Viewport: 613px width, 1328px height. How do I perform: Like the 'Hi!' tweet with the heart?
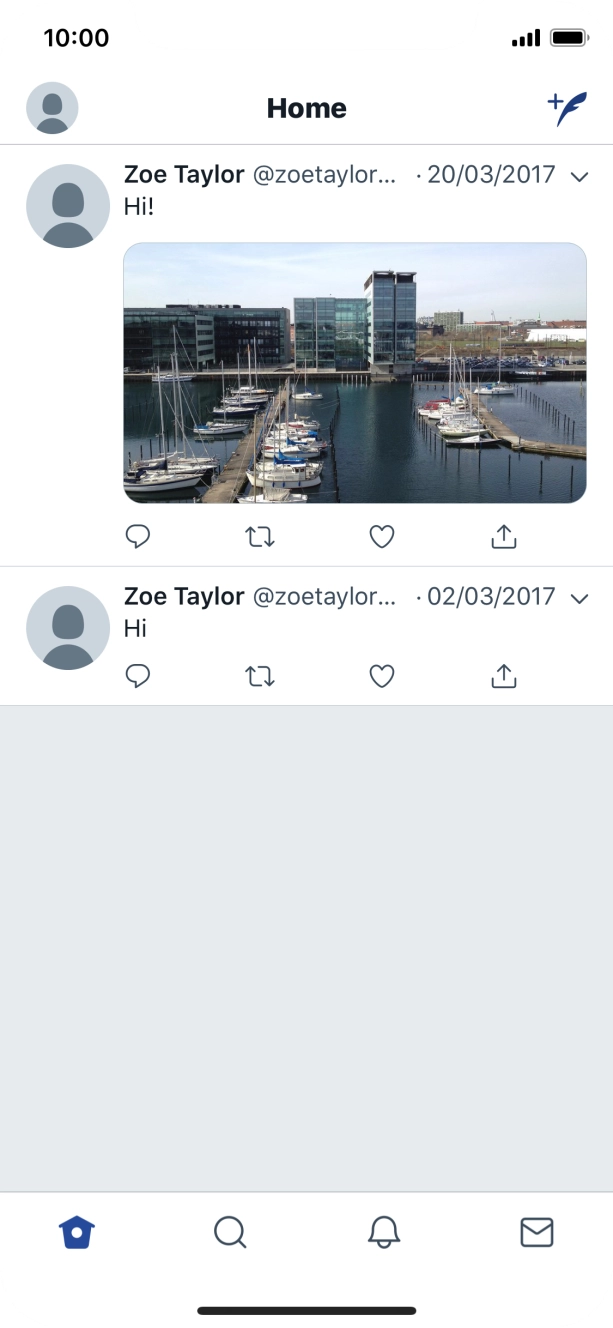click(x=381, y=536)
